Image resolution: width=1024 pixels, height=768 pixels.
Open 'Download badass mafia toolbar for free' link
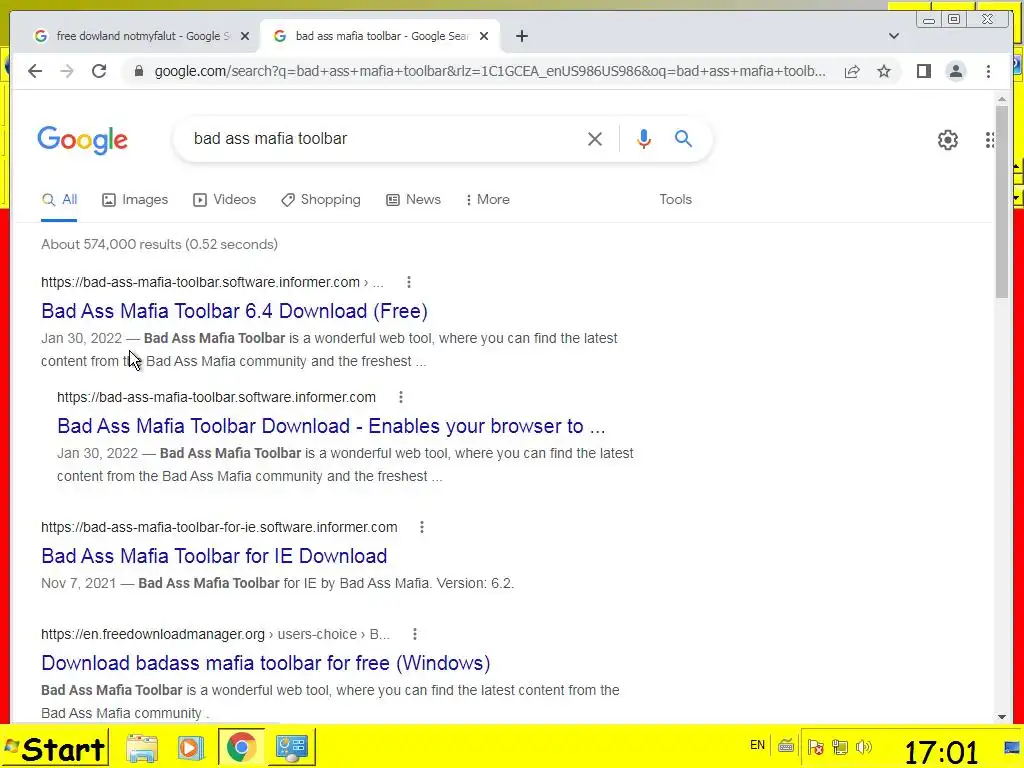(266, 663)
